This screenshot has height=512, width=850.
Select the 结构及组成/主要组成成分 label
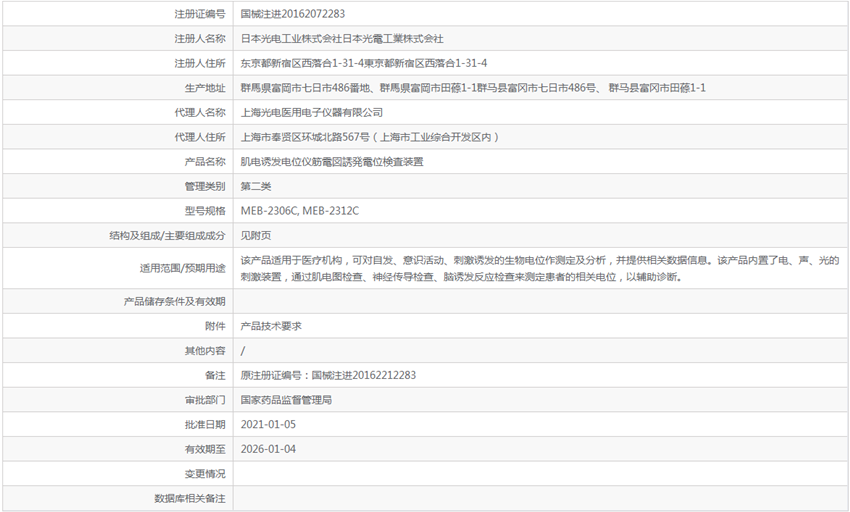pos(167,235)
